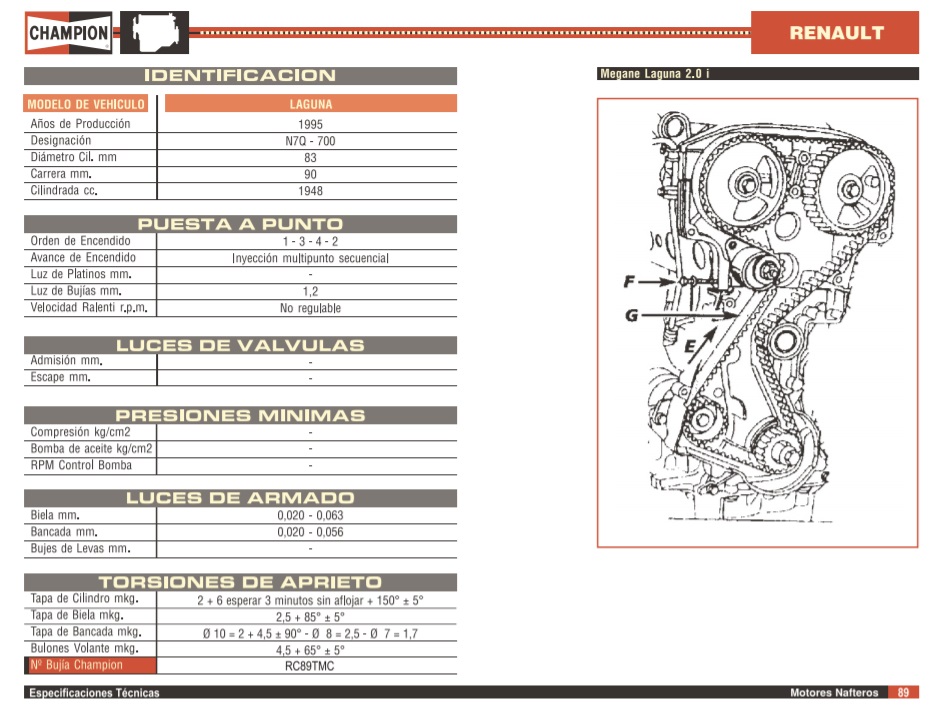Image resolution: width=940 pixels, height=710 pixels.
Task: Select the designation value N7Q - 700
Action: coord(310,142)
